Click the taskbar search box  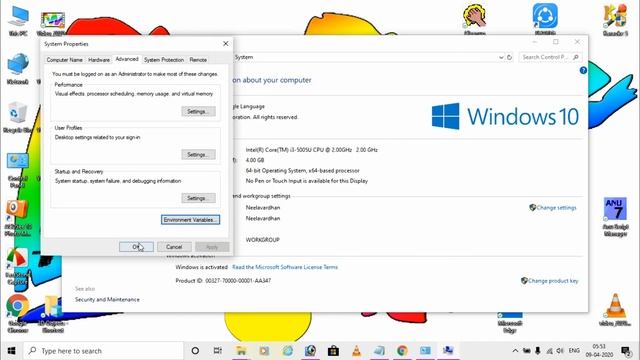pyautogui.click(x=104, y=351)
